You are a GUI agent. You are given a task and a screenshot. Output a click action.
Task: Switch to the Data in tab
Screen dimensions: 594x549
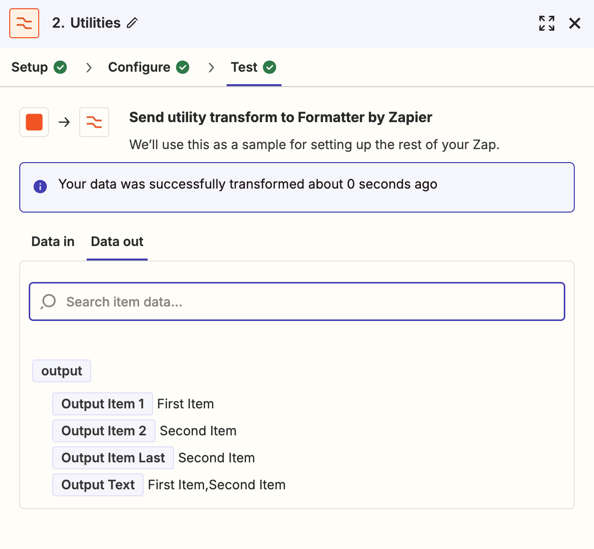[x=53, y=241]
